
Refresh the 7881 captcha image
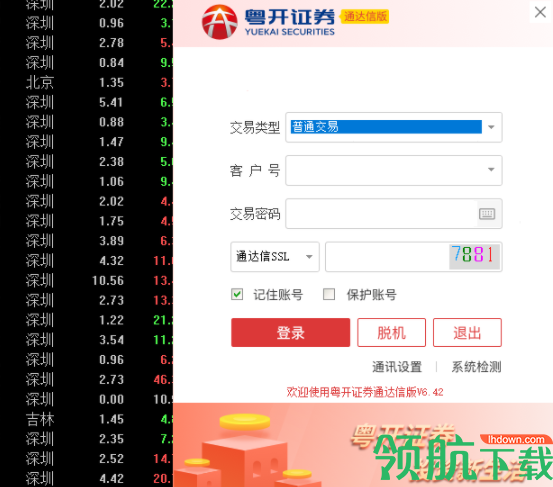point(474,256)
